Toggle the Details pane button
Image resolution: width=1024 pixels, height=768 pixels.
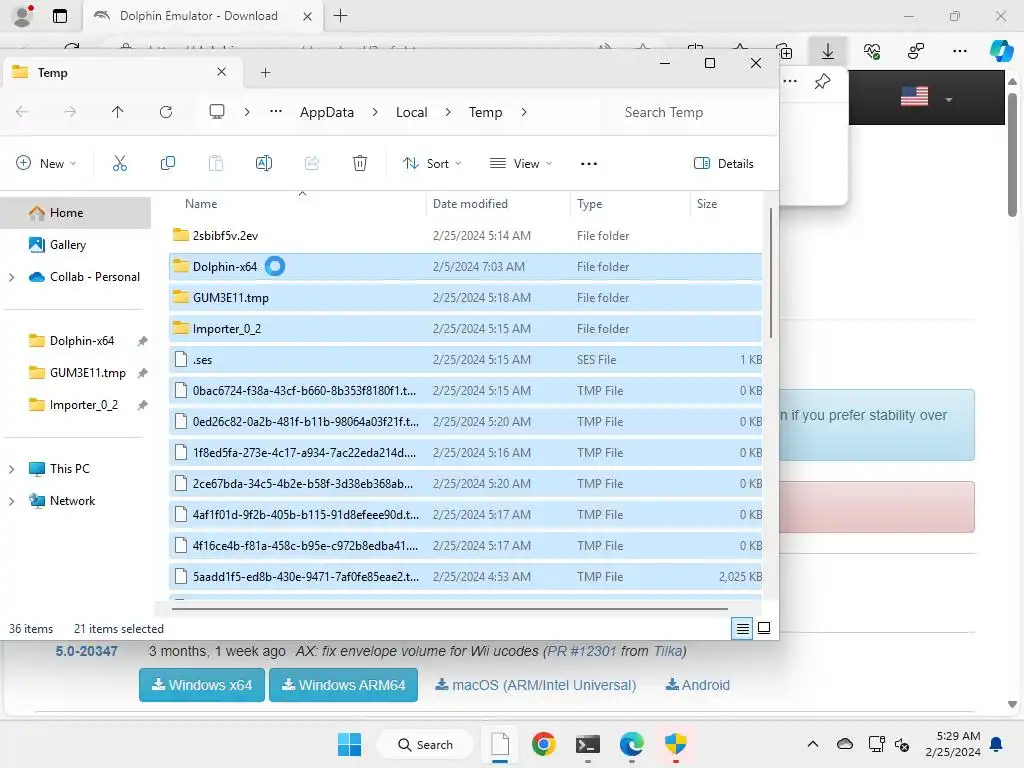(724, 163)
